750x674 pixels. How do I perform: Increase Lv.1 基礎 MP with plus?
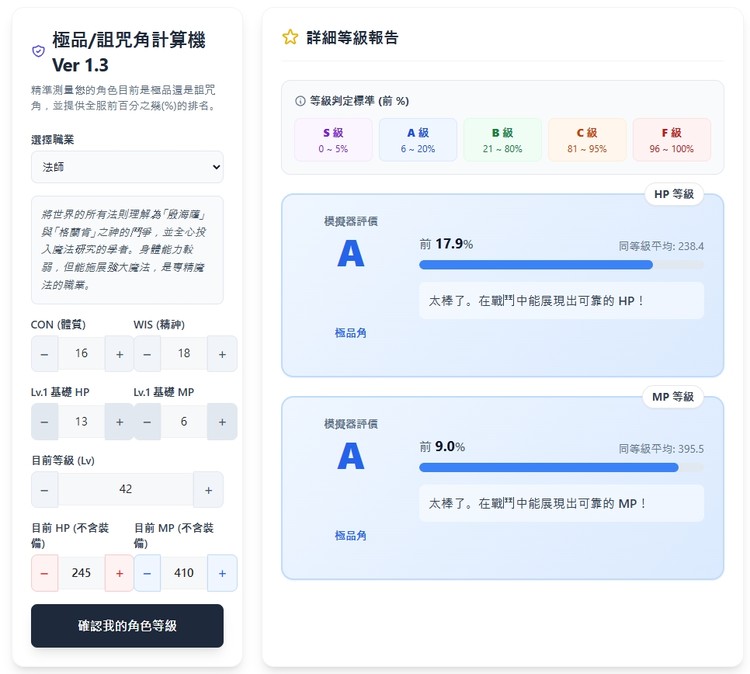coord(222,422)
